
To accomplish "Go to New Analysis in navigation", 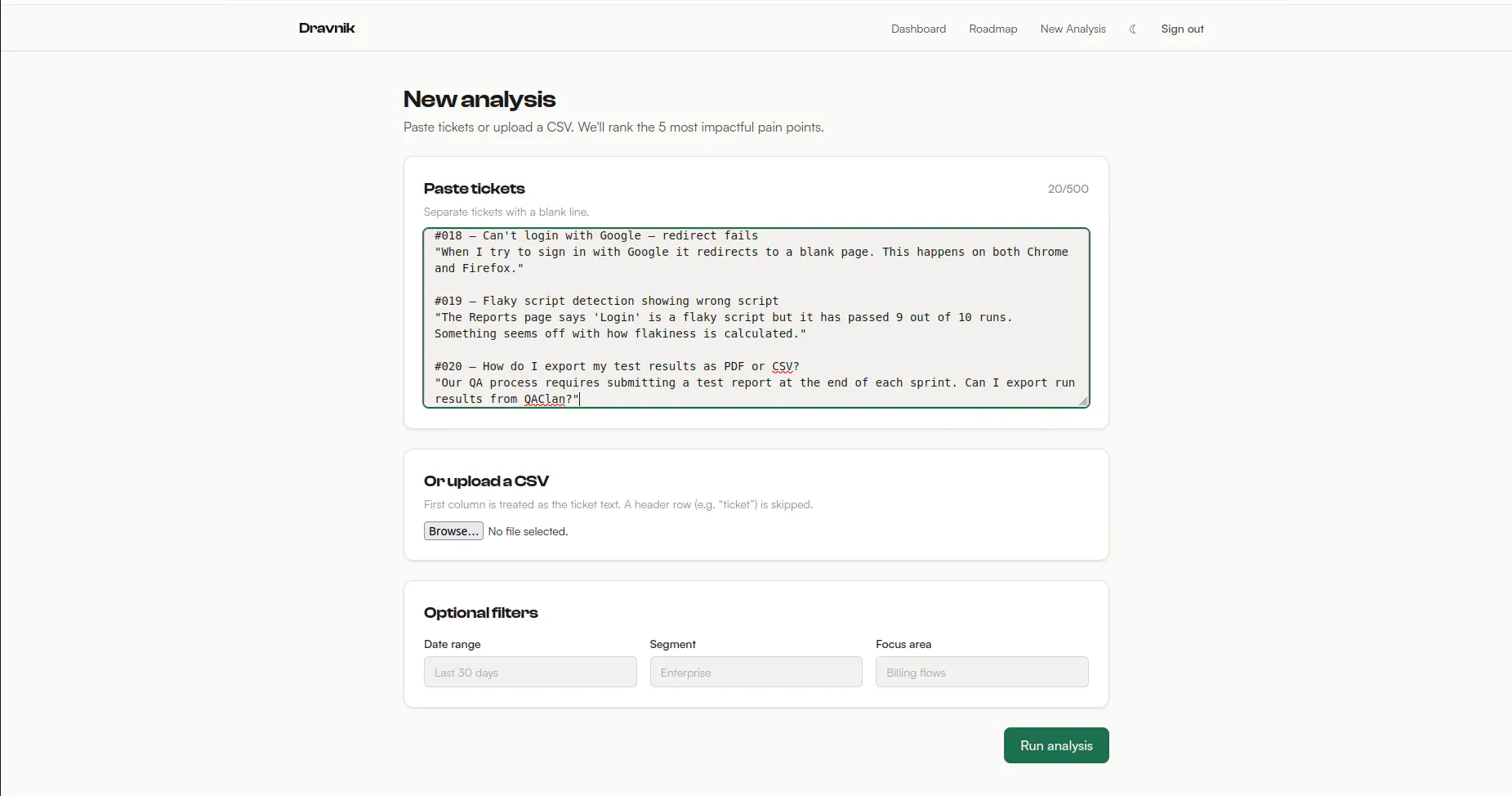I will pos(1073,29).
